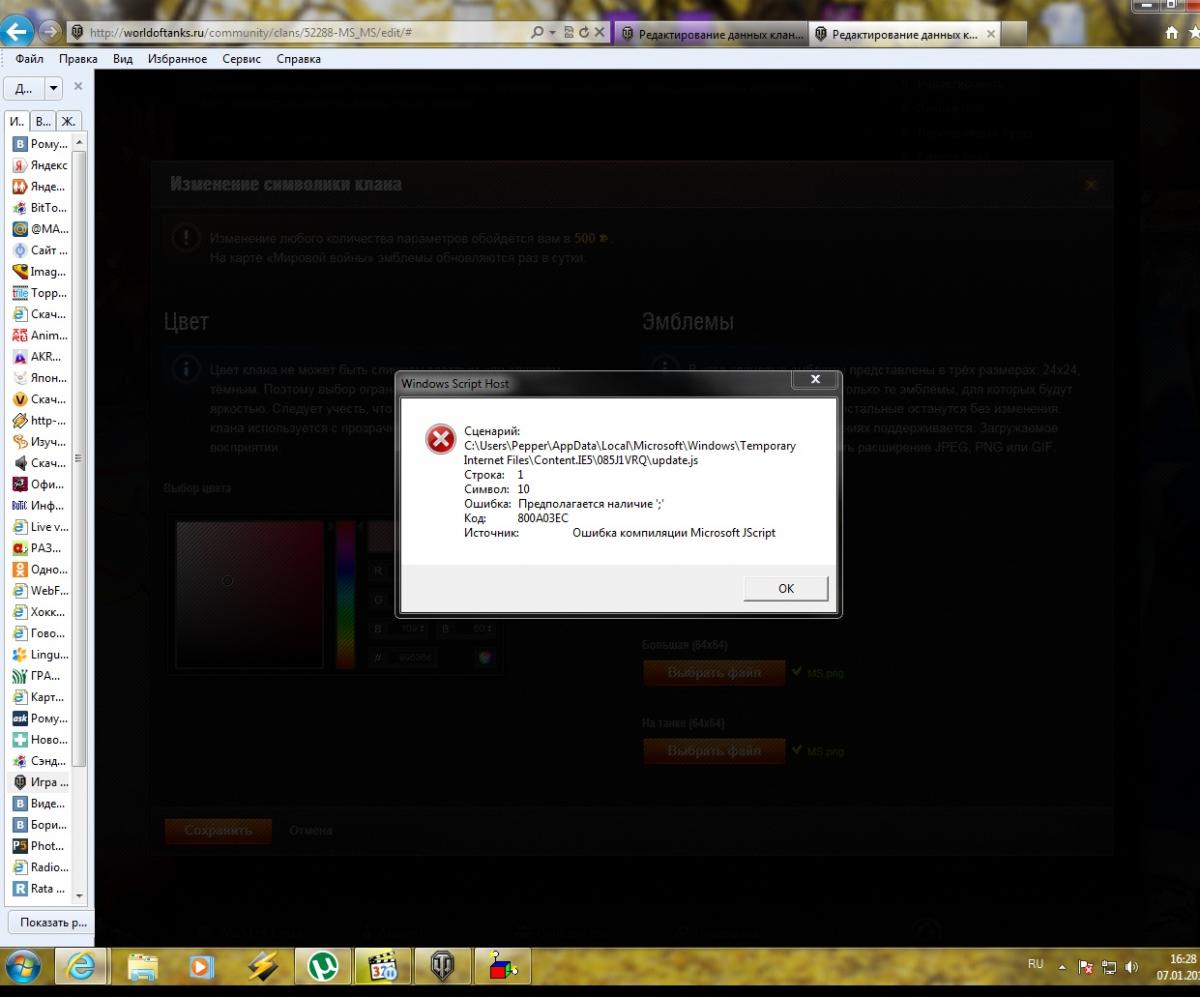The width and height of the screenshot is (1200, 997).
Task: Open the 'Phot...' favorite
Action: (41, 846)
